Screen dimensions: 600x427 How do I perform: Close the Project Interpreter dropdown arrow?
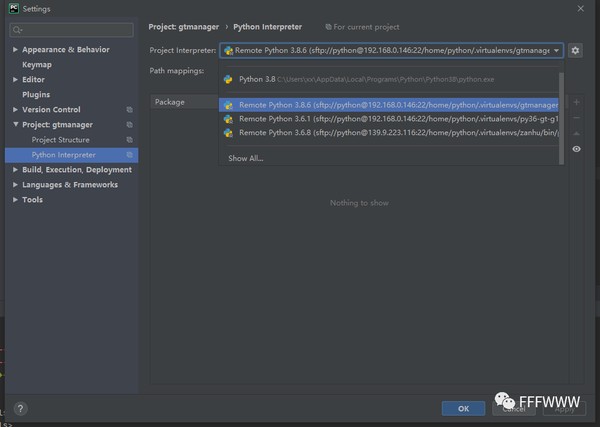[x=556, y=51]
